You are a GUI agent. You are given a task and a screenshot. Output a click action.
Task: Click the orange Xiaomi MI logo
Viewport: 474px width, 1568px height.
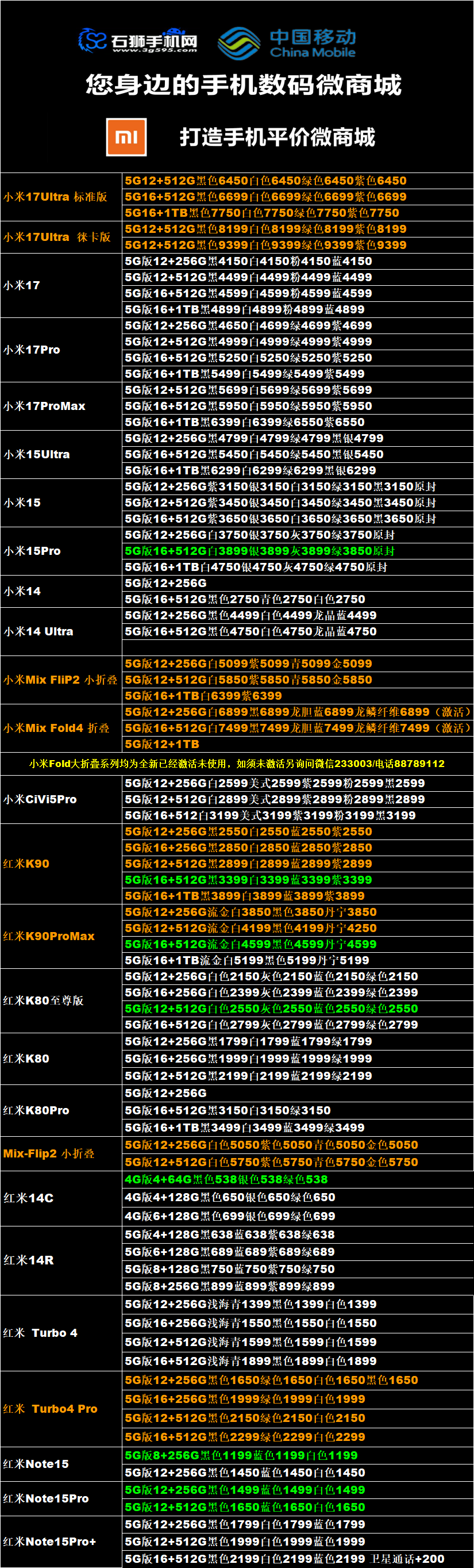(126, 137)
